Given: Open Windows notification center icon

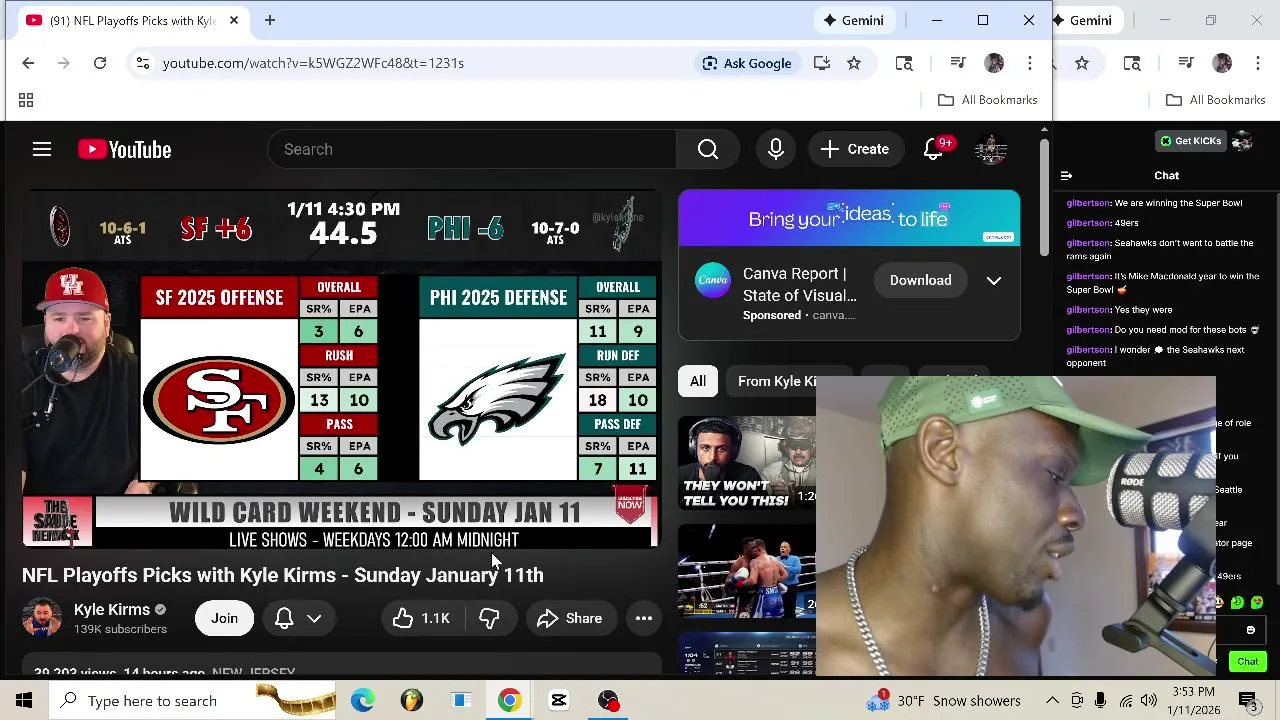Looking at the screenshot, I should click(1248, 700).
